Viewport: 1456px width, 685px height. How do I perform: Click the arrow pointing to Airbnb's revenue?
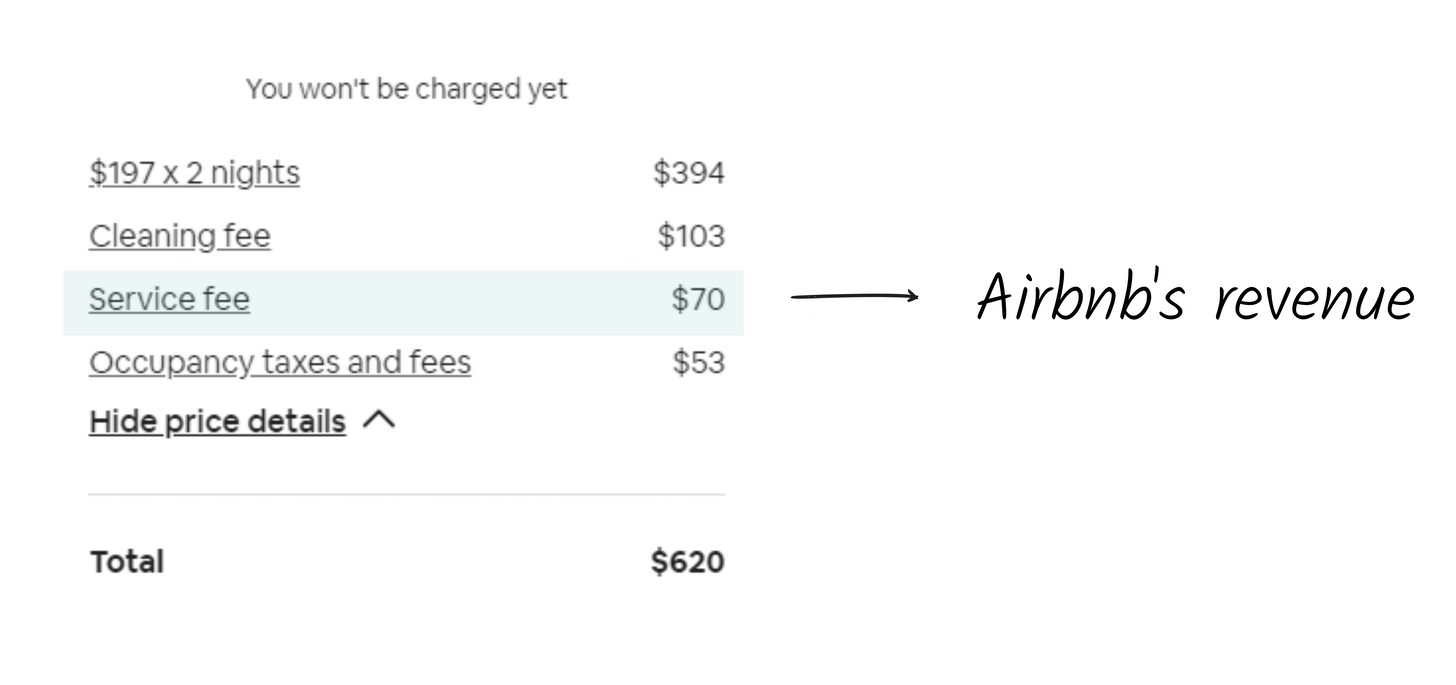click(x=855, y=295)
